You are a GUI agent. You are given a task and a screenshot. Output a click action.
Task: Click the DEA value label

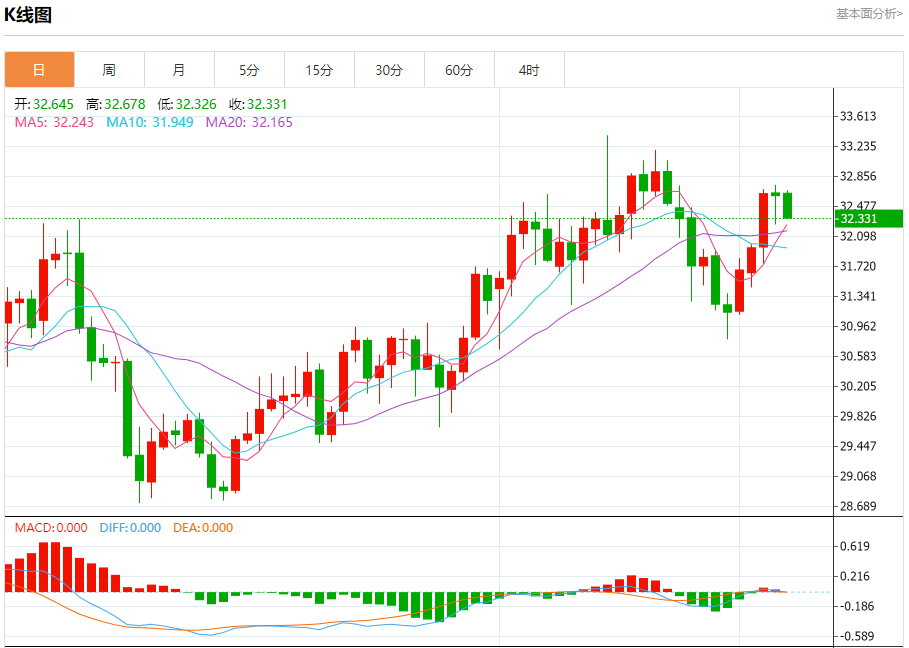[203, 528]
